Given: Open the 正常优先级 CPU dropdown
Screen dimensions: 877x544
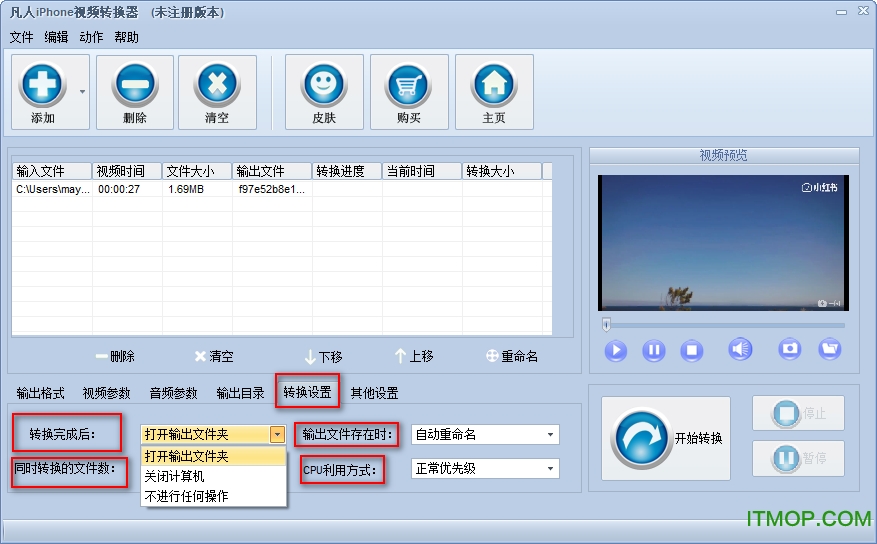Looking at the screenshot, I should click(x=485, y=469).
